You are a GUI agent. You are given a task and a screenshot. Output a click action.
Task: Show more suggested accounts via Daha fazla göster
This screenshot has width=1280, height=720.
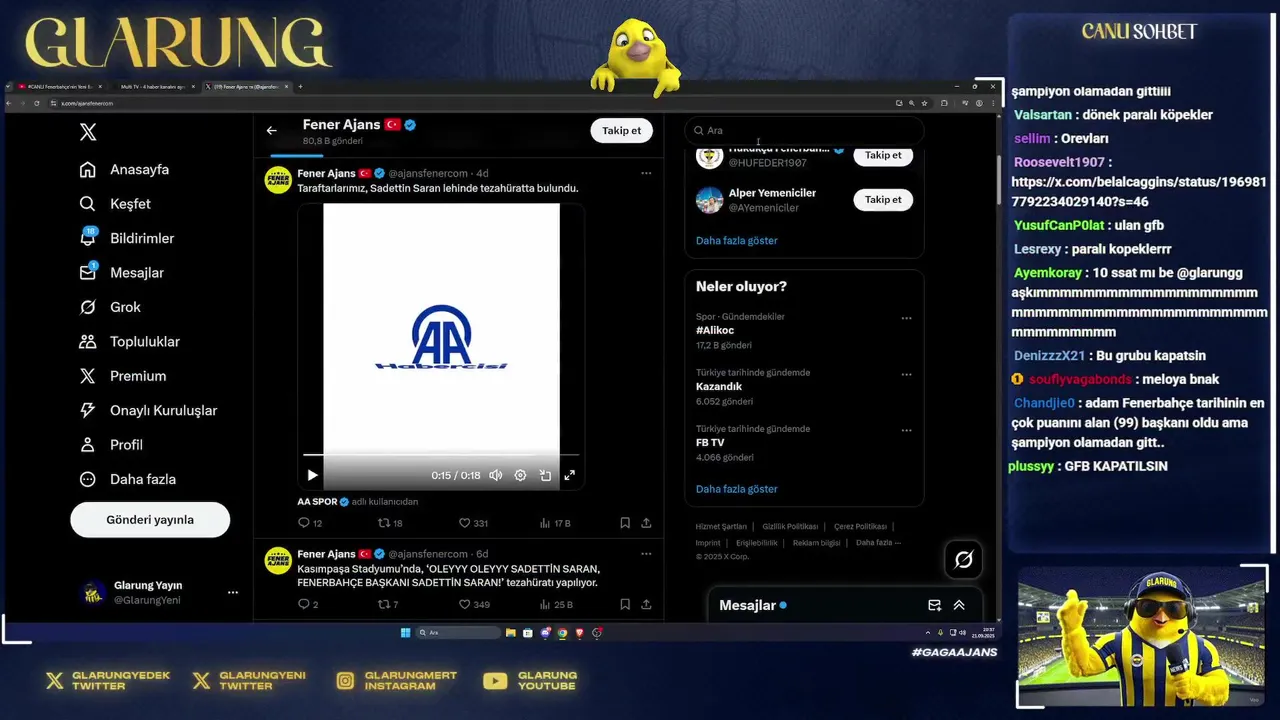pyautogui.click(x=736, y=241)
